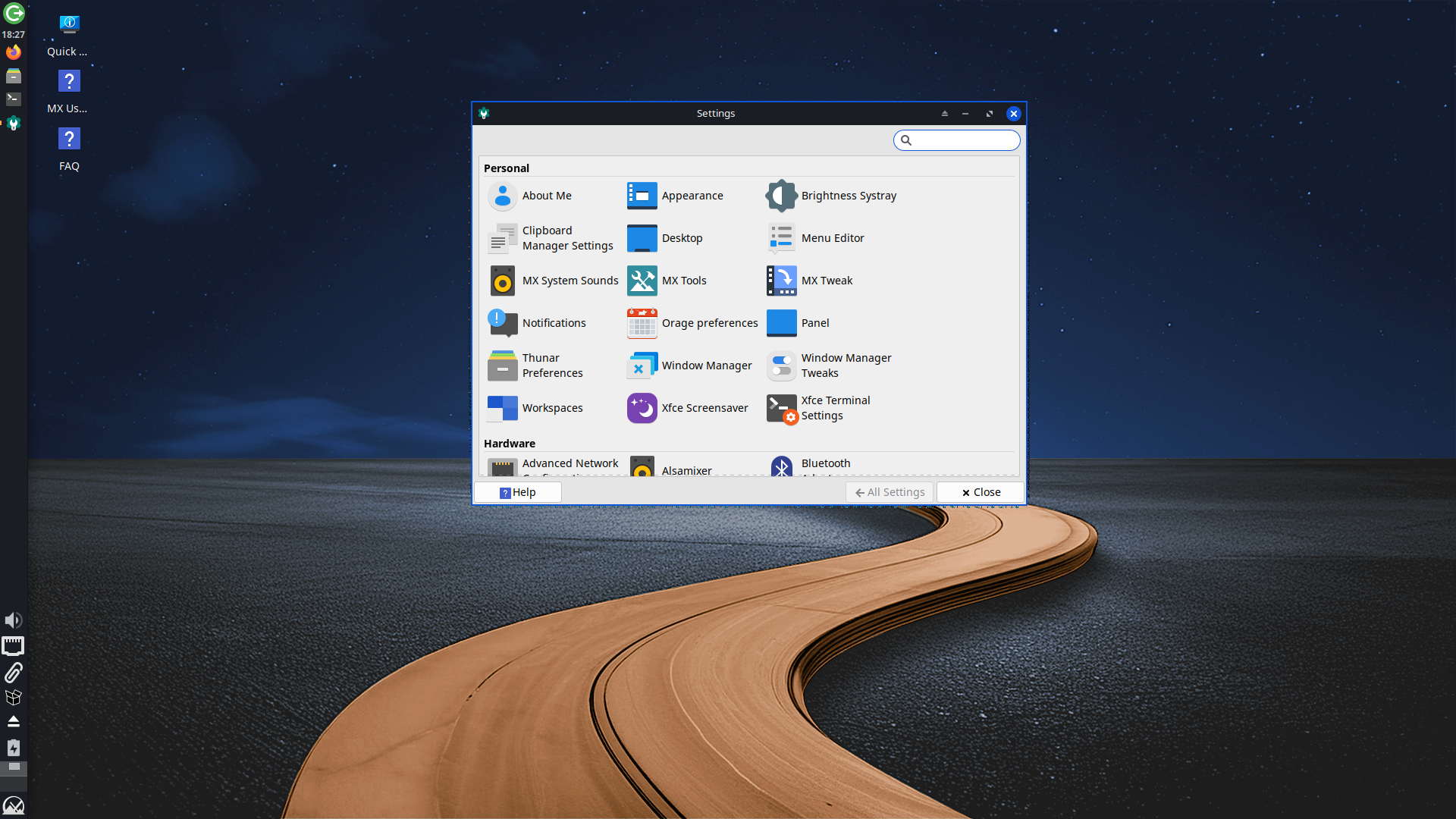Open Brightness Systray
1456x819 pixels.
pyautogui.click(x=831, y=196)
